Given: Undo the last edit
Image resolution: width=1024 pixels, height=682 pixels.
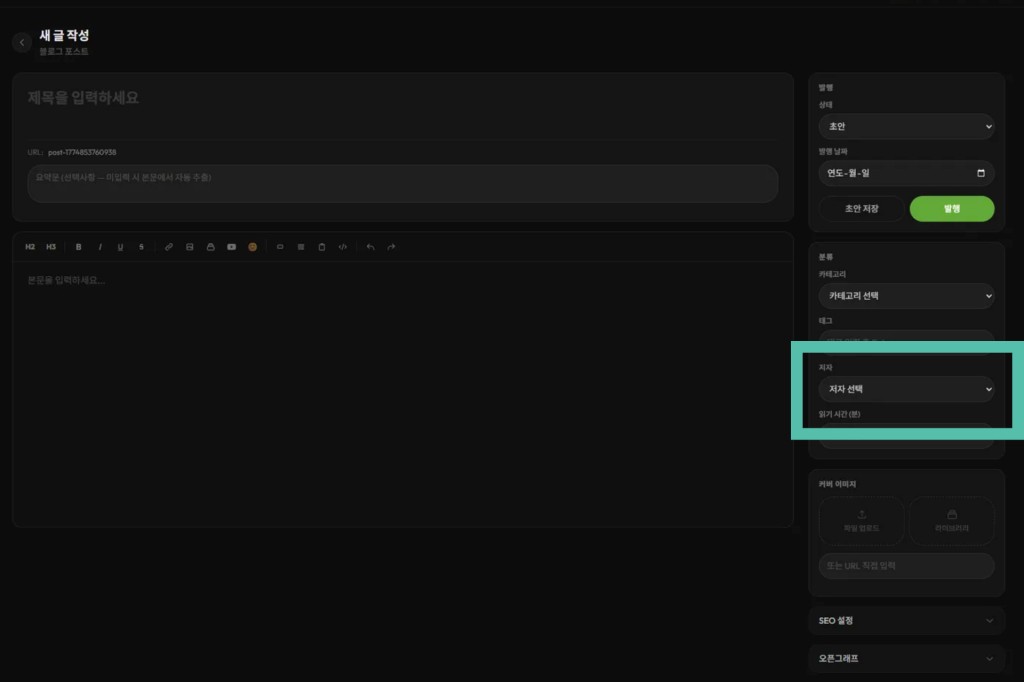Looking at the screenshot, I should click(x=370, y=247).
